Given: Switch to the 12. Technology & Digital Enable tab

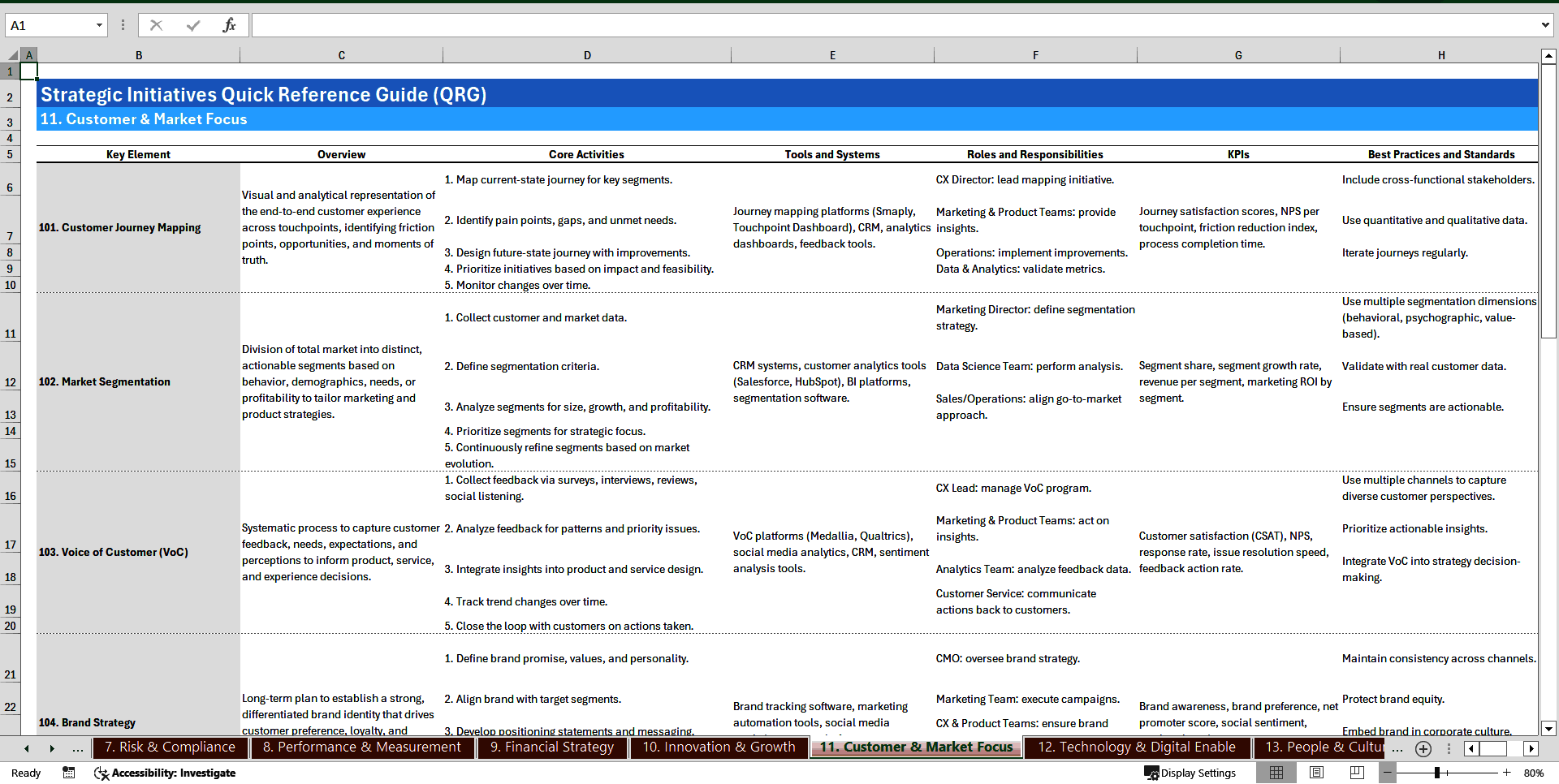Looking at the screenshot, I should pos(1136,747).
